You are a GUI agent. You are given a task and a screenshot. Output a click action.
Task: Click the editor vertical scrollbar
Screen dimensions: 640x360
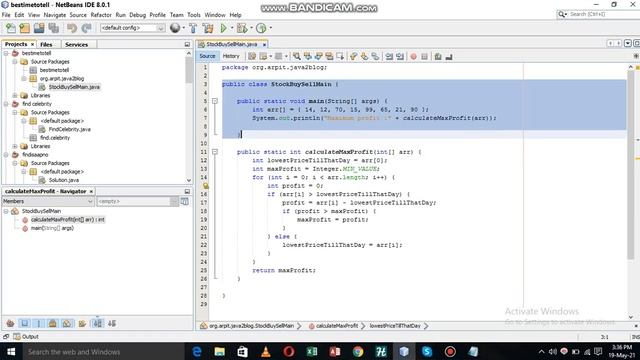pos(631,164)
